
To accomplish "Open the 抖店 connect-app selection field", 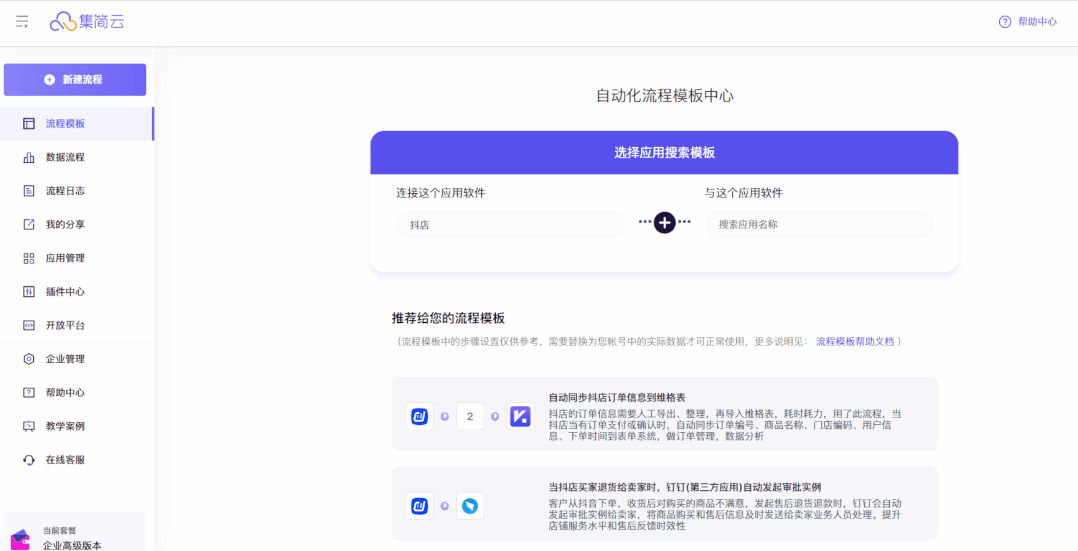I will coord(509,225).
